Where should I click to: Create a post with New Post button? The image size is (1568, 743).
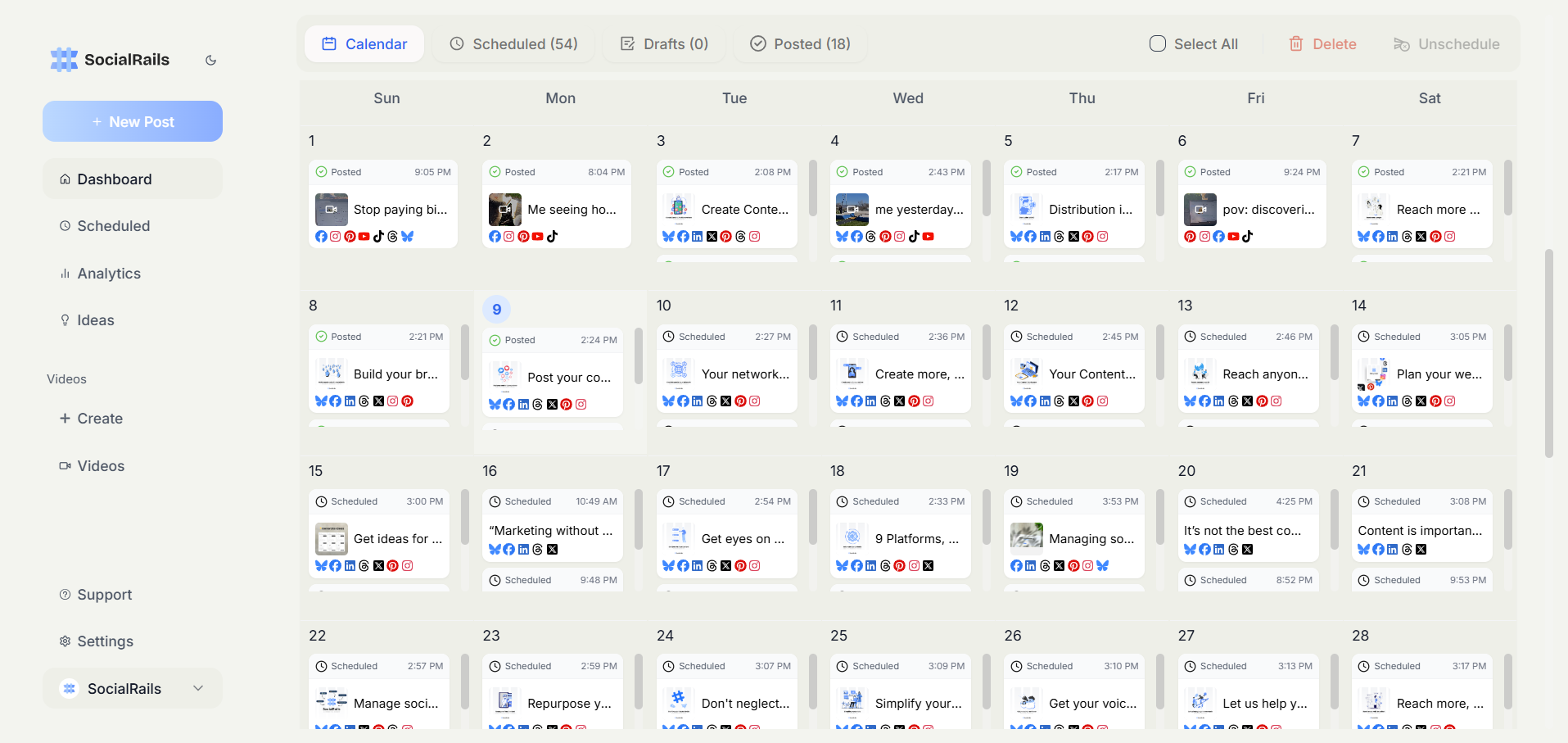click(x=133, y=121)
